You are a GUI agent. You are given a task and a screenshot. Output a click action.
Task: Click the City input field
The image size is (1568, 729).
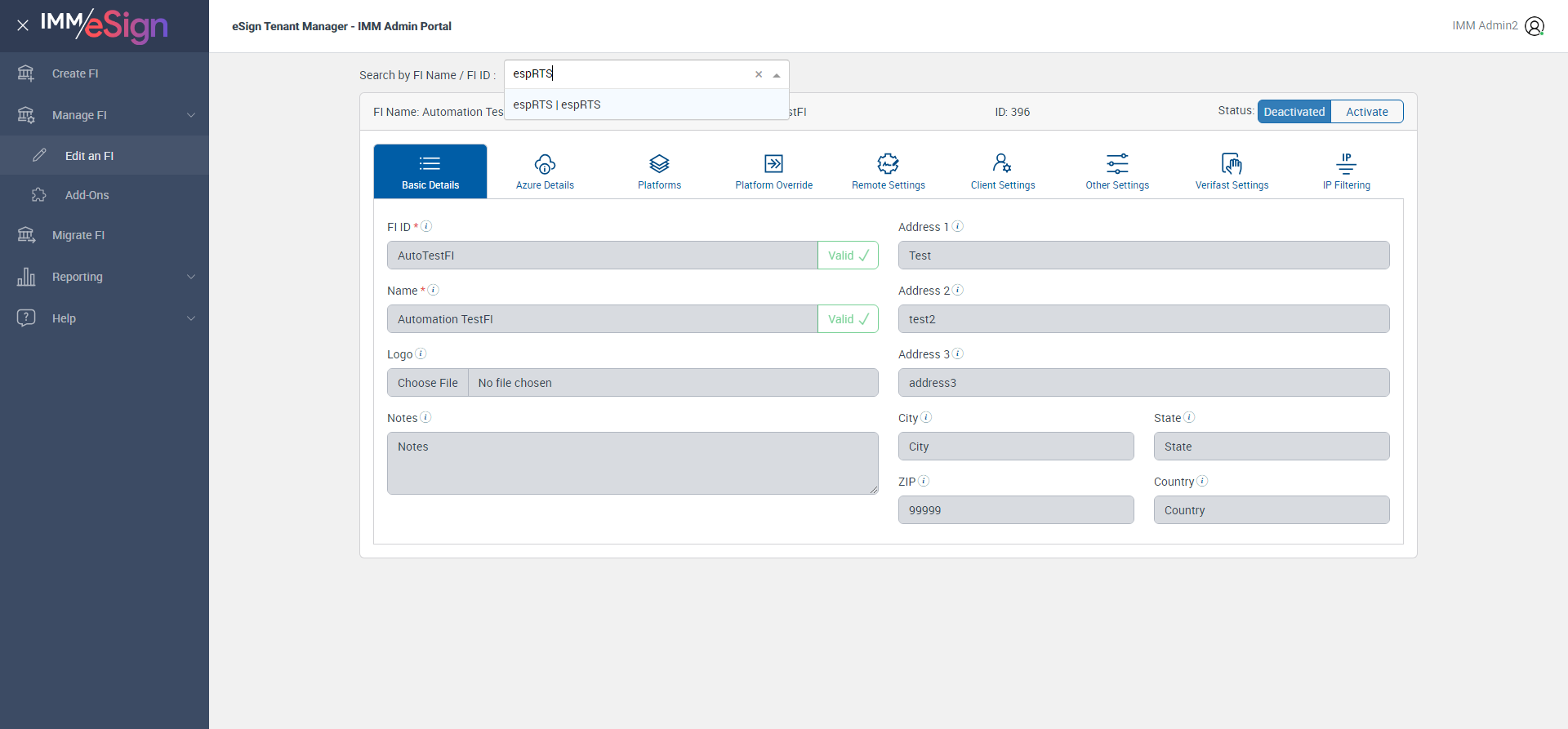pos(1016,447)
